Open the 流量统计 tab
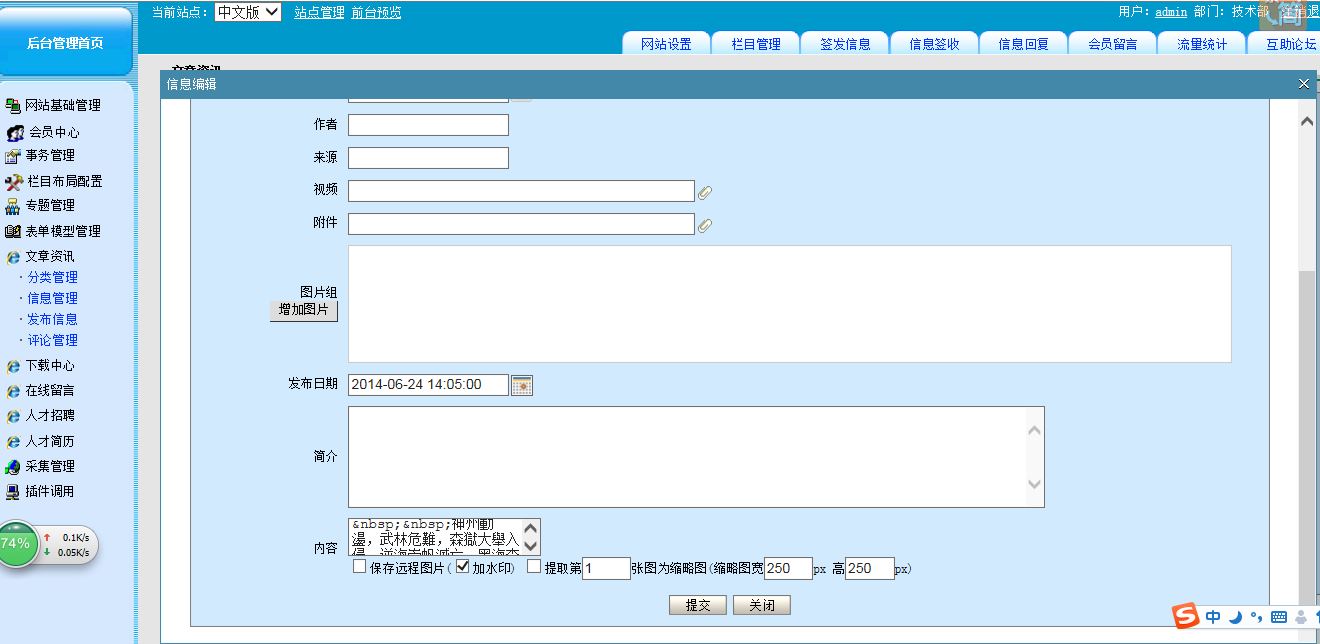 pos(1201,44)
